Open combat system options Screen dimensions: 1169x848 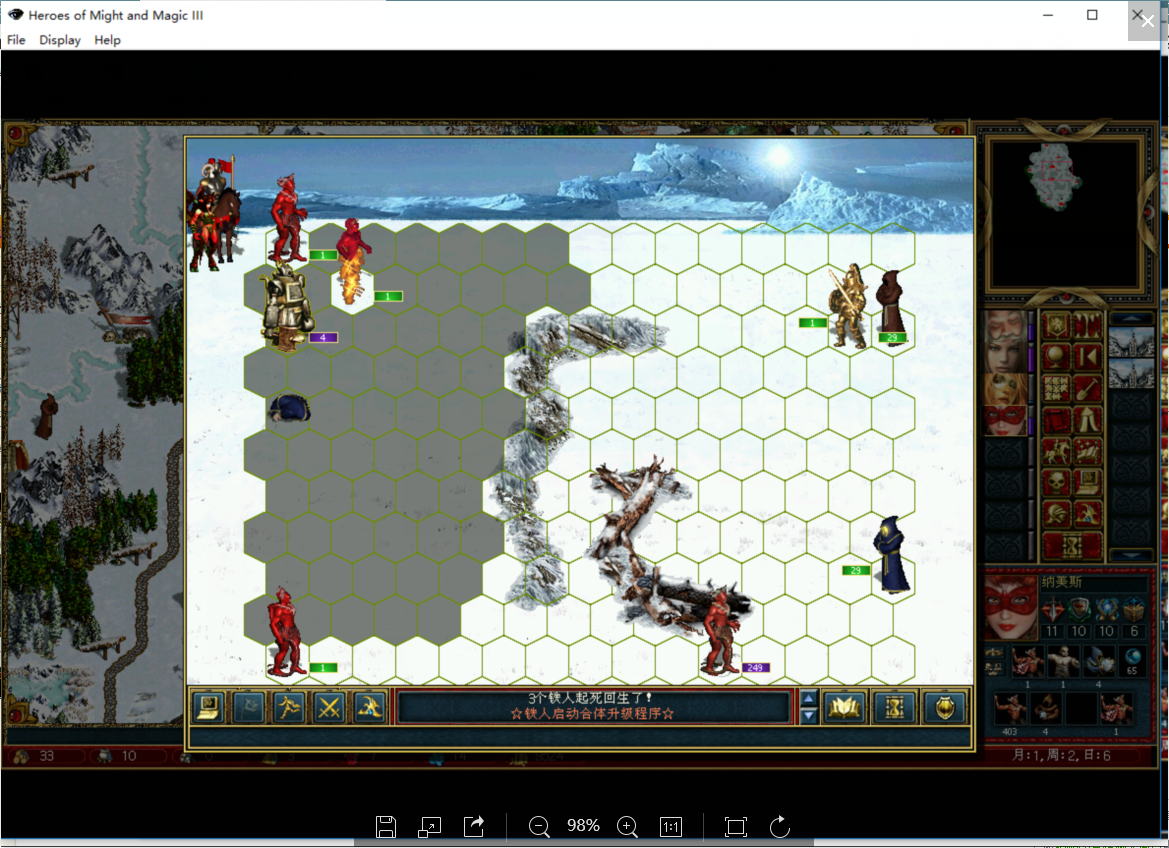[x=209, y=707]
